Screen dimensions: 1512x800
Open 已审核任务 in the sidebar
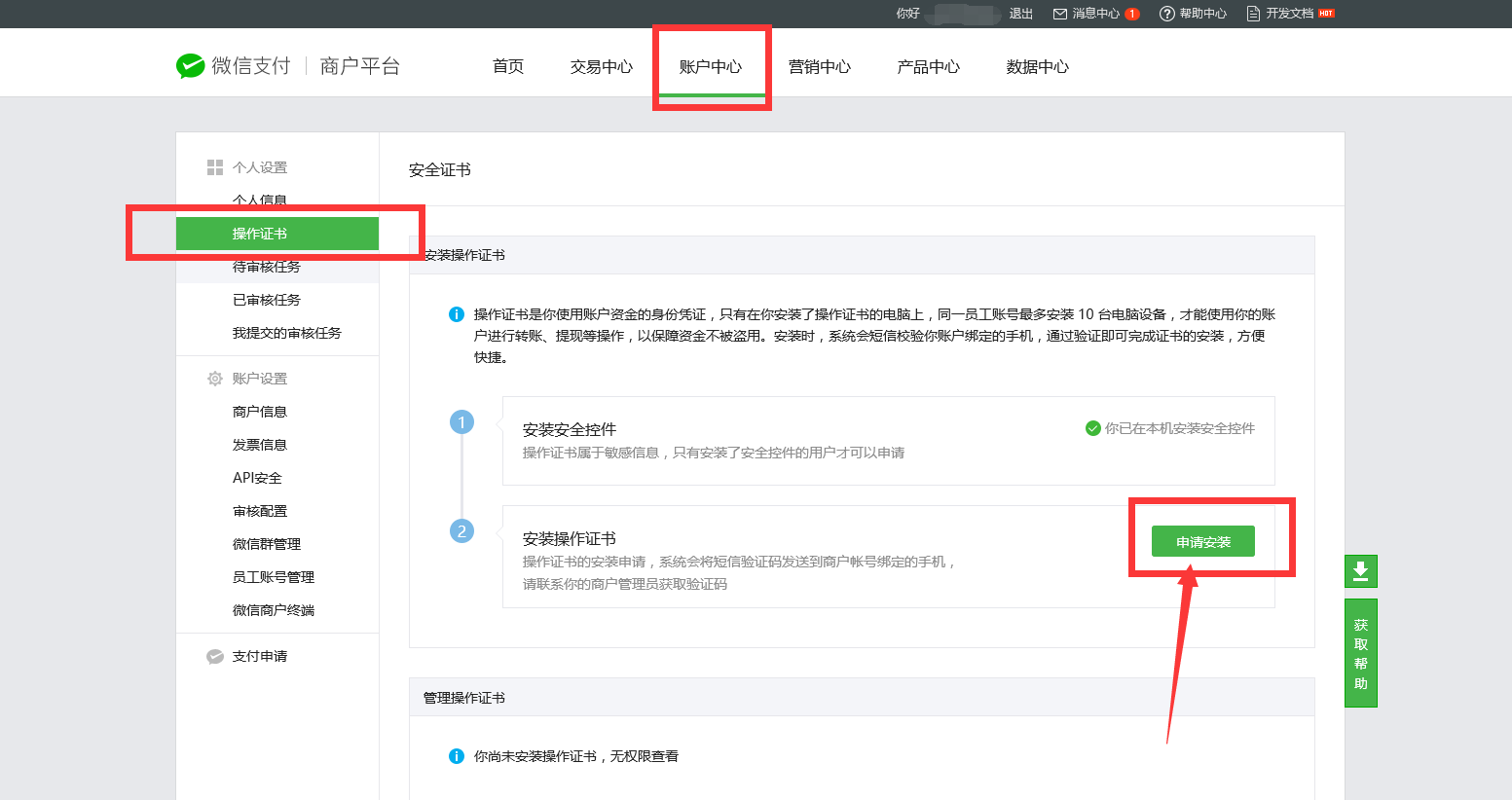click(x=267, y=300)
